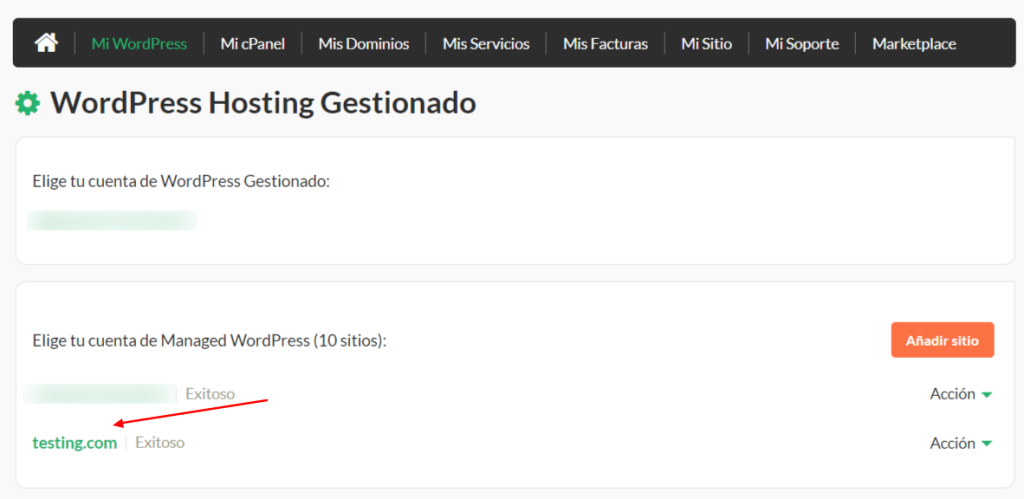Expand the Acción dropdown for the blurred site

(x=961, y=394)
